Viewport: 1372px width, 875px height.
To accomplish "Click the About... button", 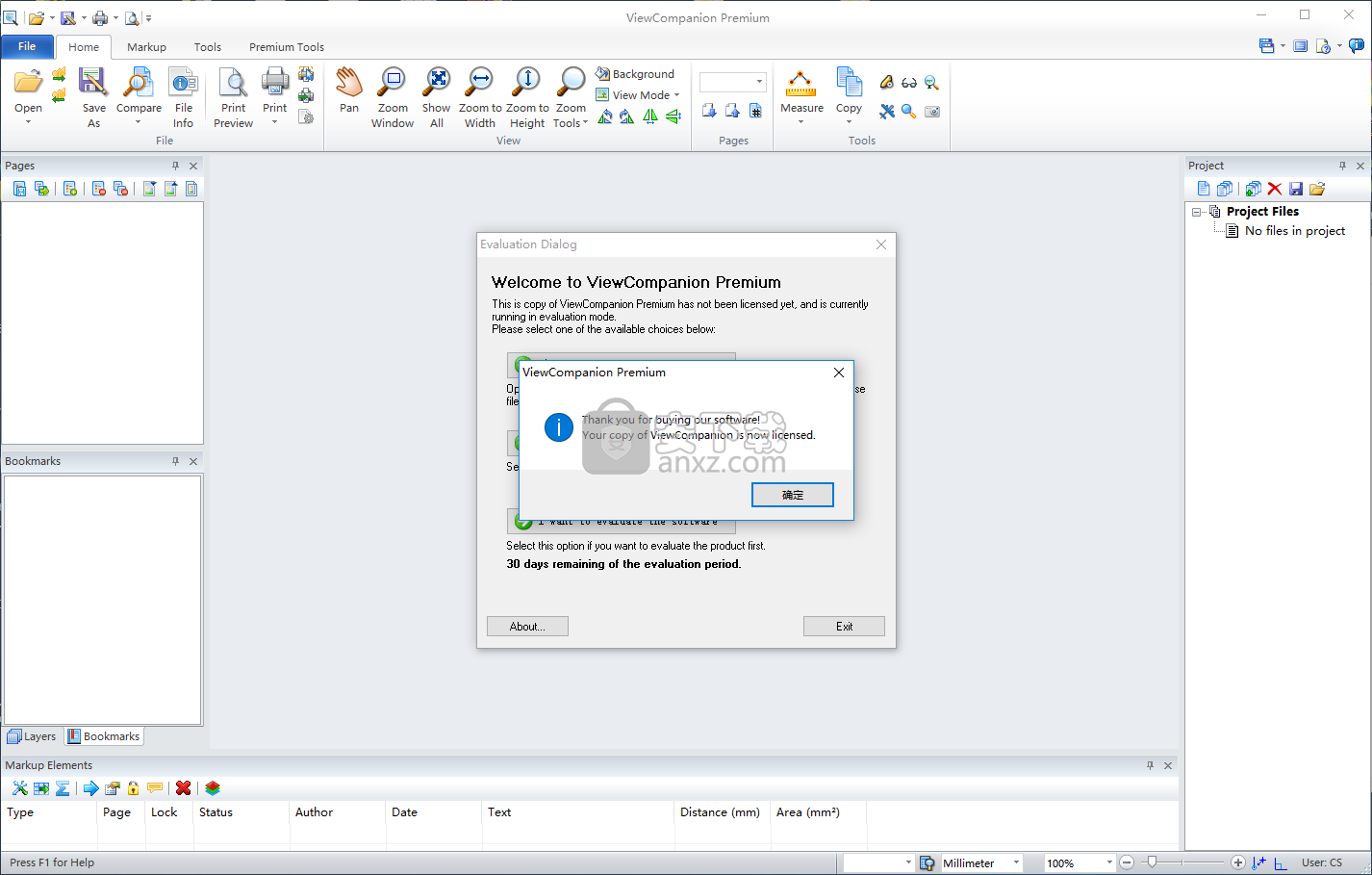I will [527, 627].
